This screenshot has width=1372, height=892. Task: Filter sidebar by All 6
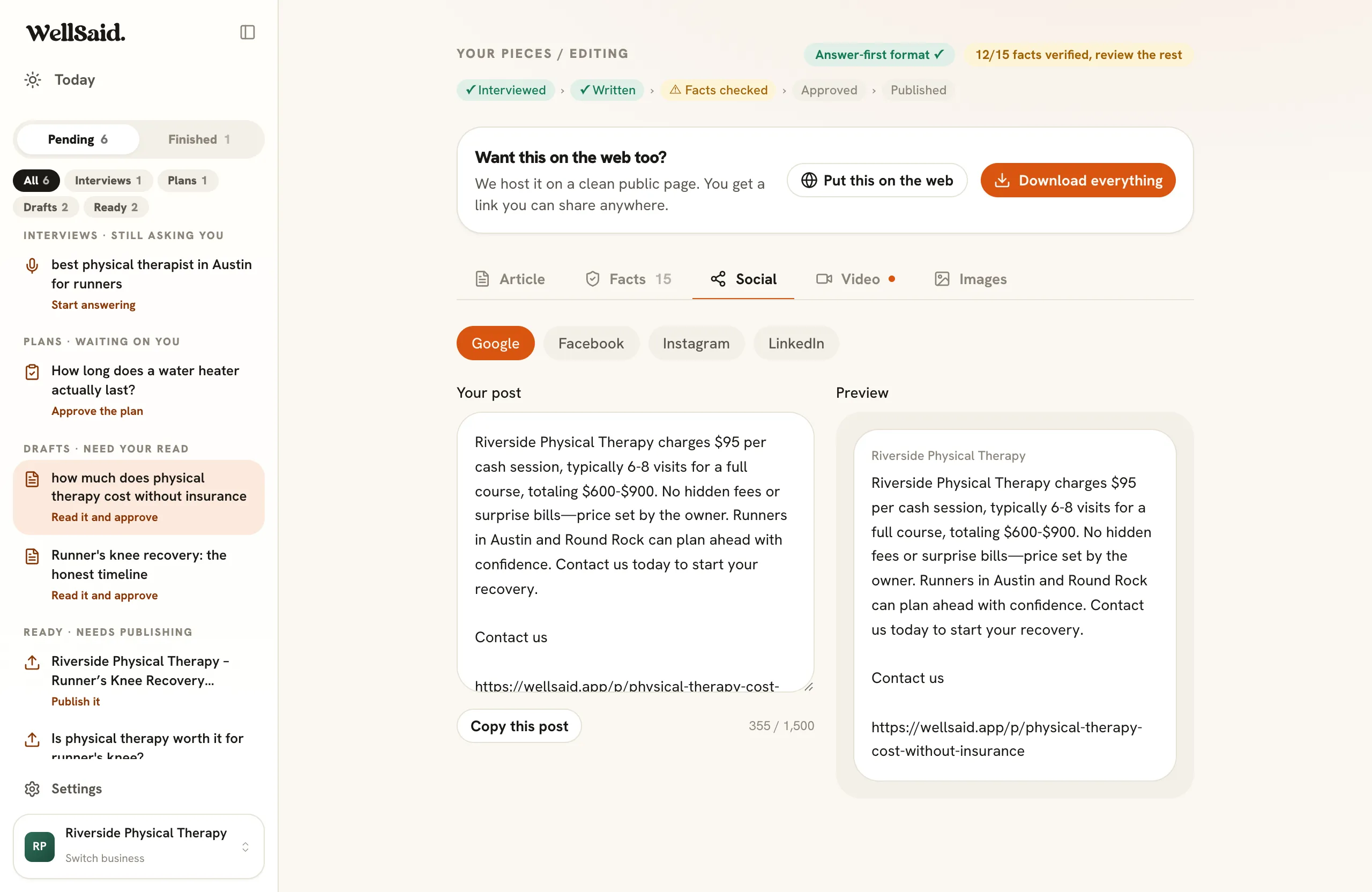coord(36,181)
